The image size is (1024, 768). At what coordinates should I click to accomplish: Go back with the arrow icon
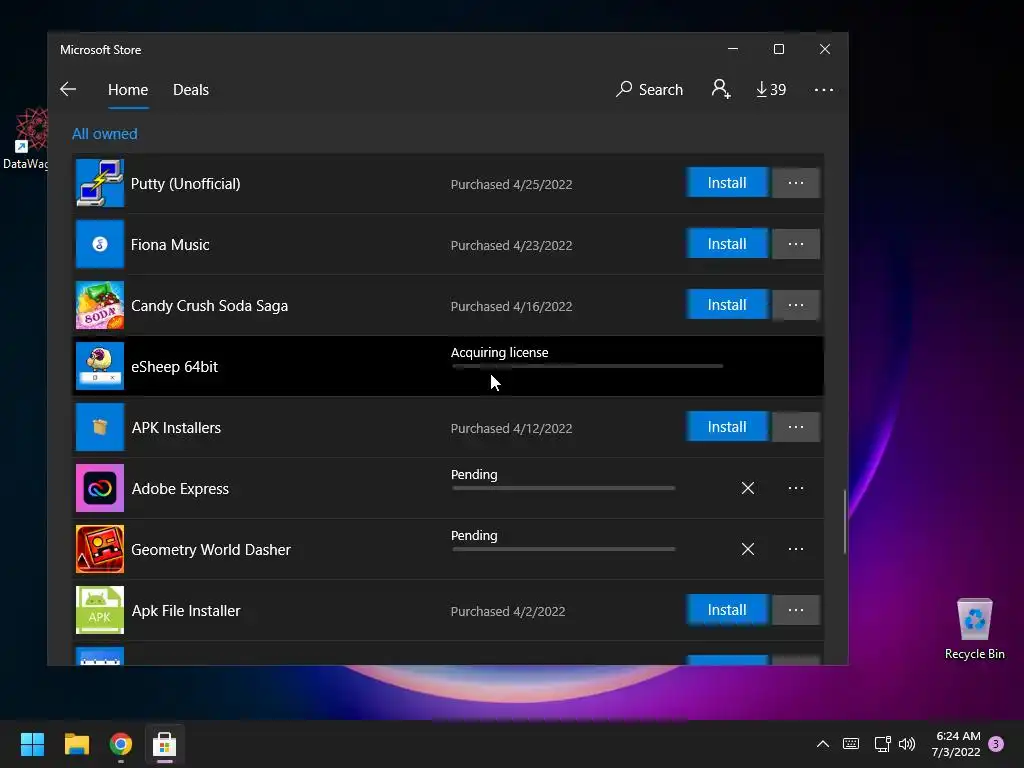[68, 89]
